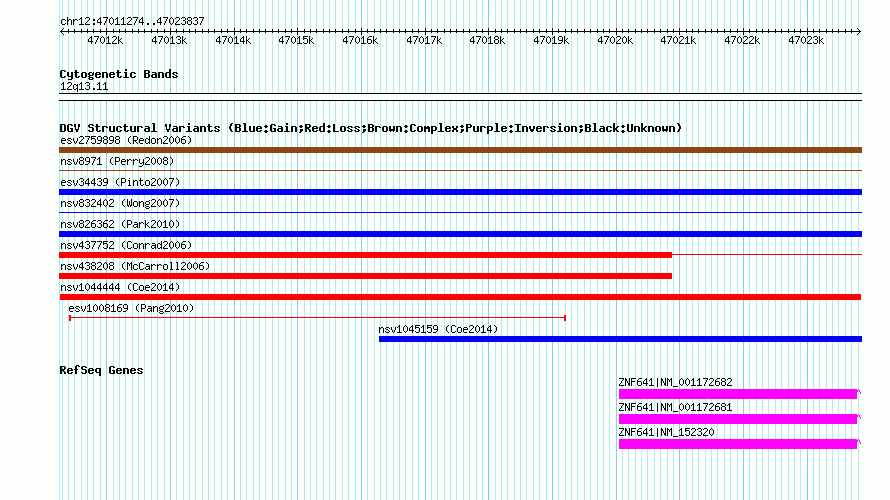Screen dimensions: 890x500
Task: Click the 47019k ruler tick label
Action: [552, 40]
